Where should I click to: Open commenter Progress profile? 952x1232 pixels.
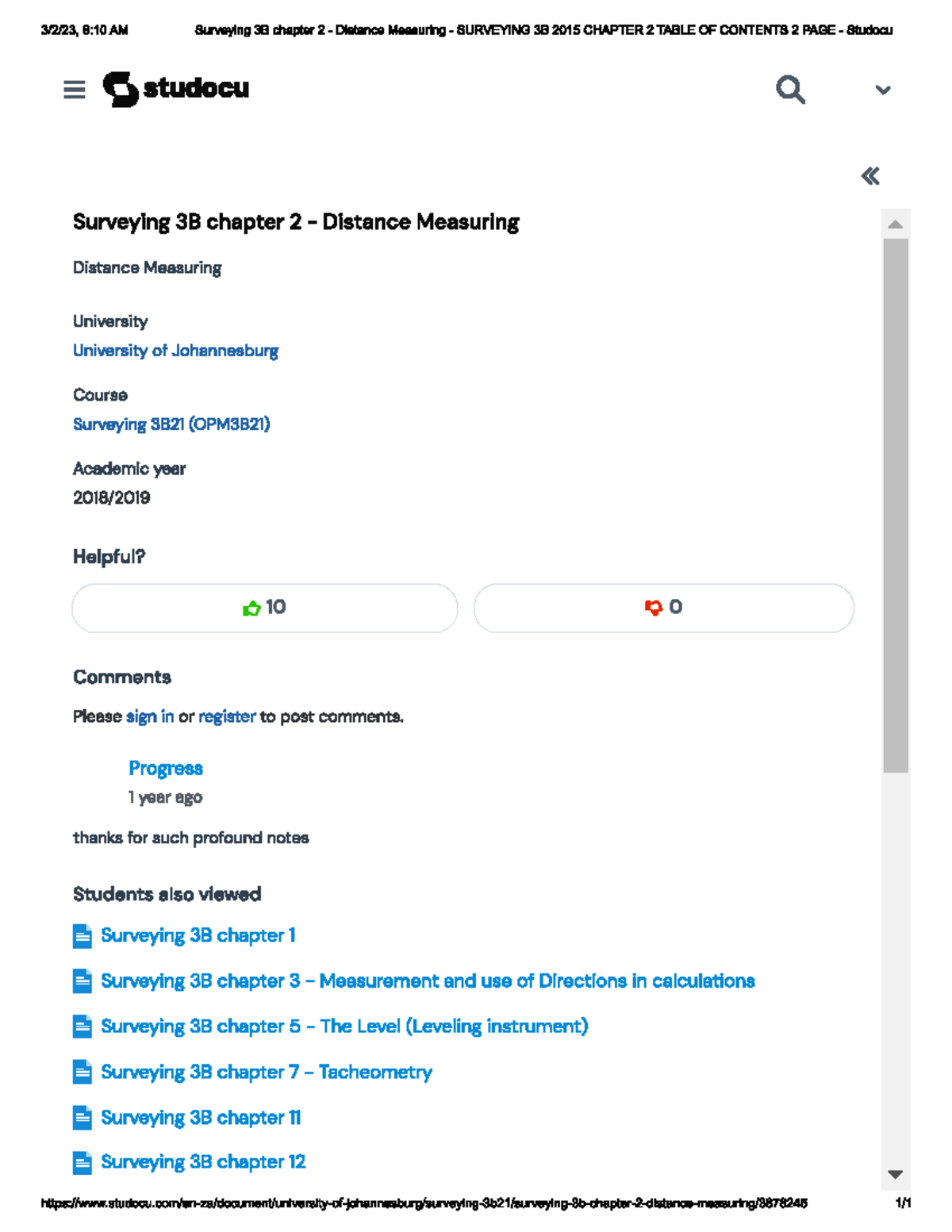pyautogui.click(x=166, y=769)
